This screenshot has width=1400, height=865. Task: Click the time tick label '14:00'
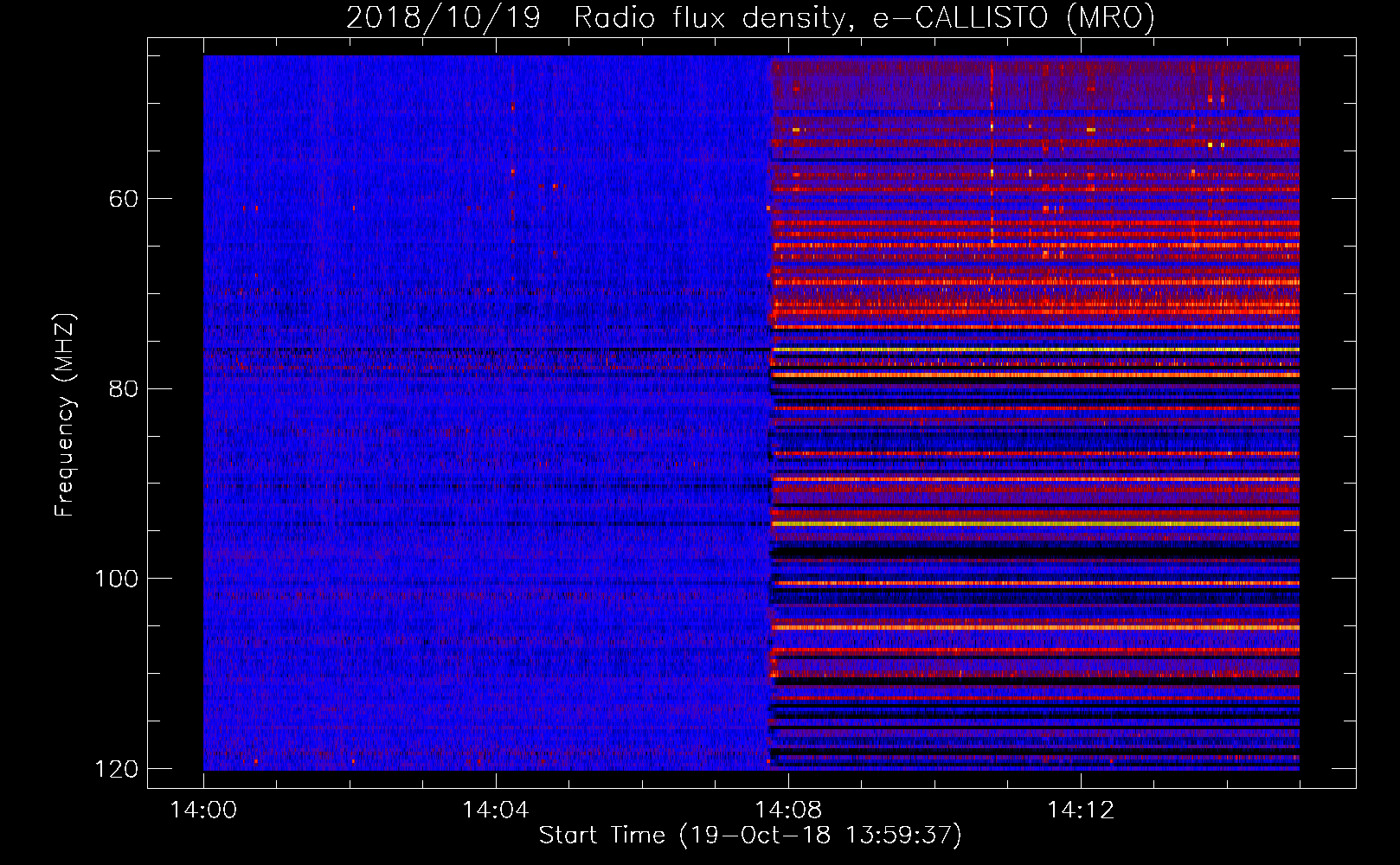203,810
